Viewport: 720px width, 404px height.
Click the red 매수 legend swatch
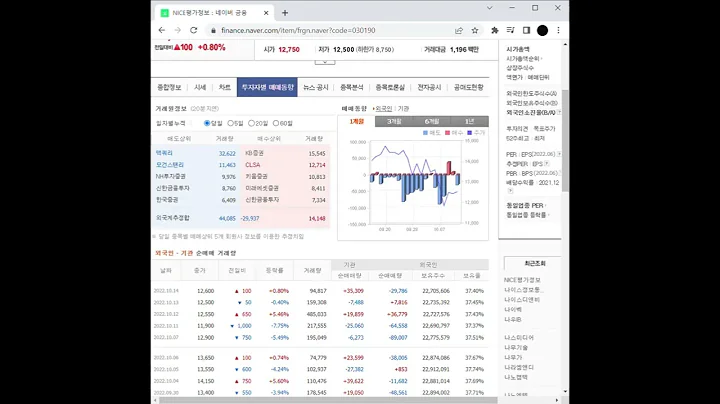click(x=447, y=133)
